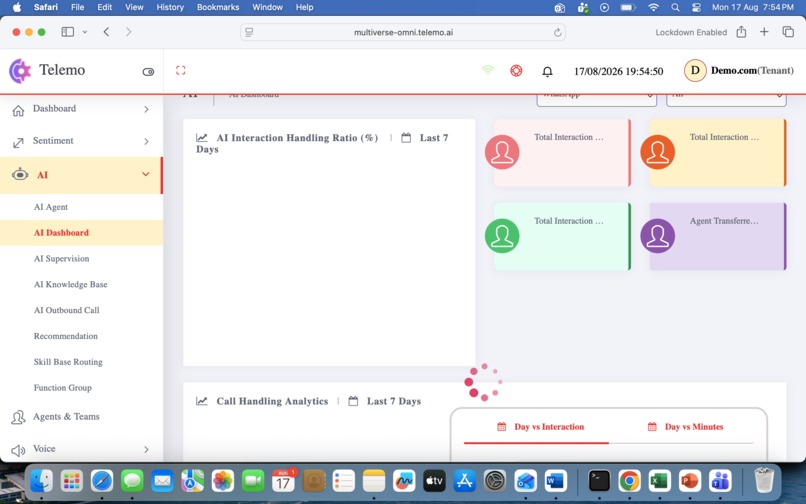This screenshot has height=504, width=806.
Task: Click the Call Handling Analytics heading
Action: coord(272,401)
